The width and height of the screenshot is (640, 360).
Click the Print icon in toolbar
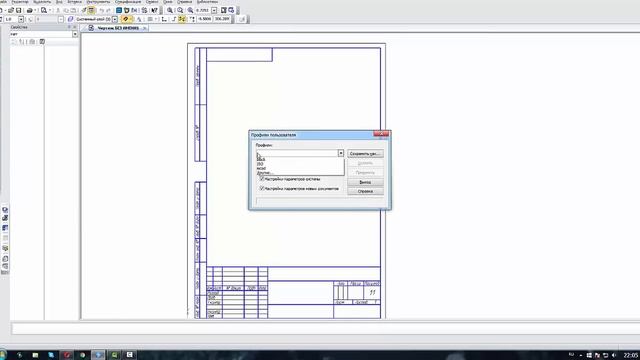30,10
